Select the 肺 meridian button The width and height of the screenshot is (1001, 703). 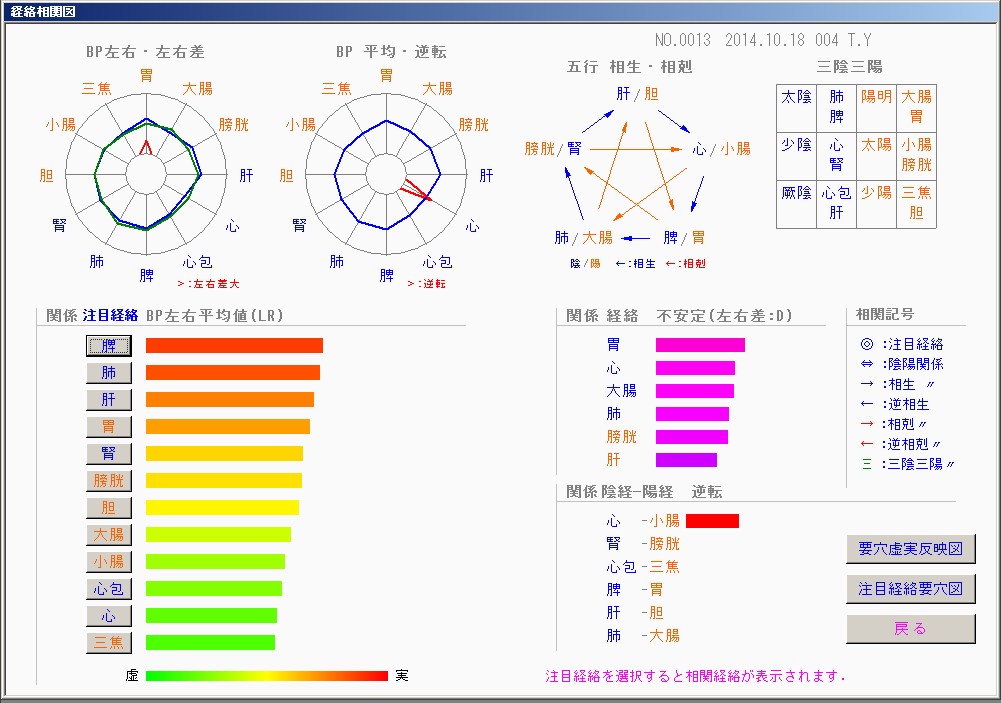108,373
